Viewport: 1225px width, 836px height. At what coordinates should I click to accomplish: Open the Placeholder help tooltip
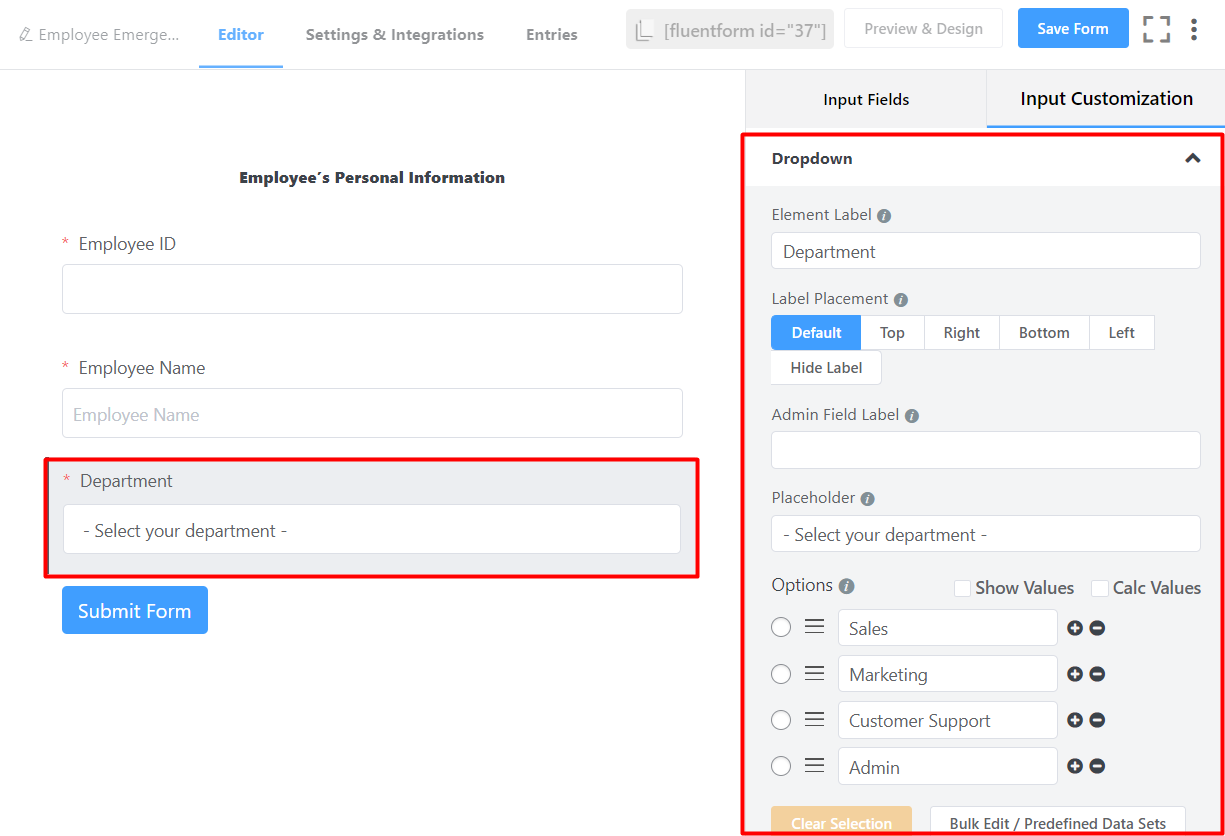[x=866, y=497]
